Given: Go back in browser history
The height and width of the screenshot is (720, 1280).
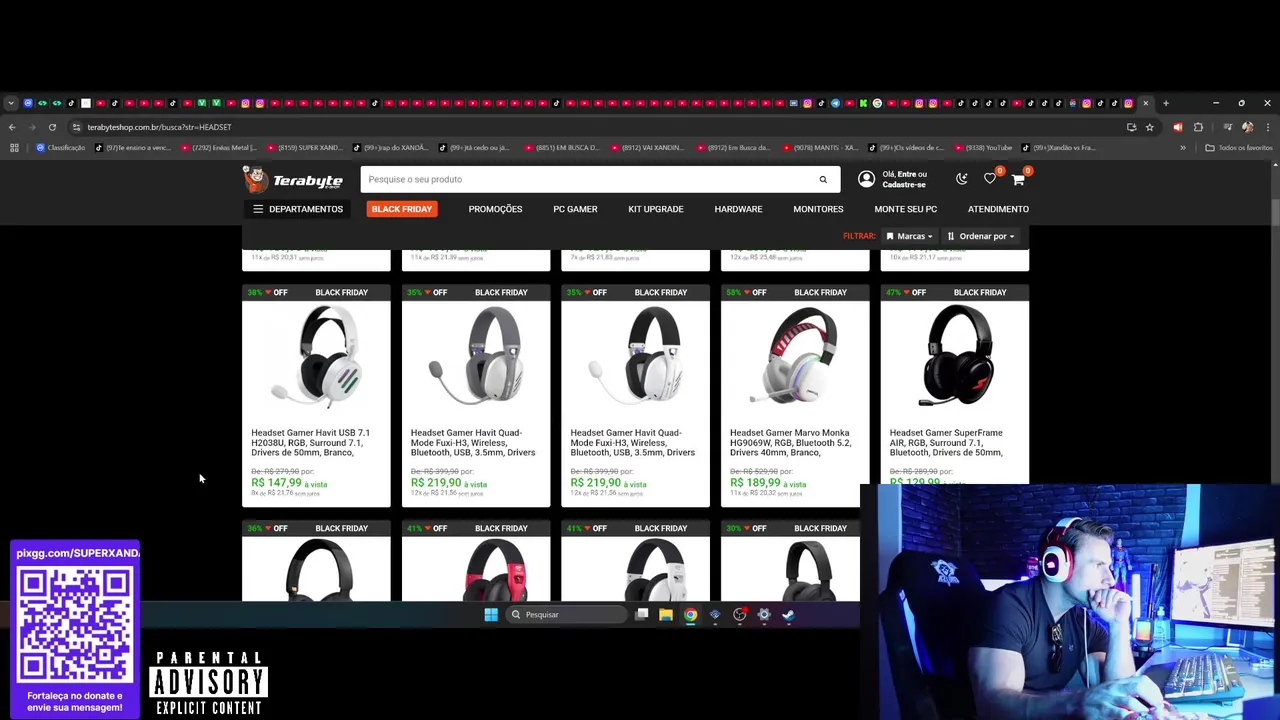Looking at the screenshot, I should click(x=12, y=127).
